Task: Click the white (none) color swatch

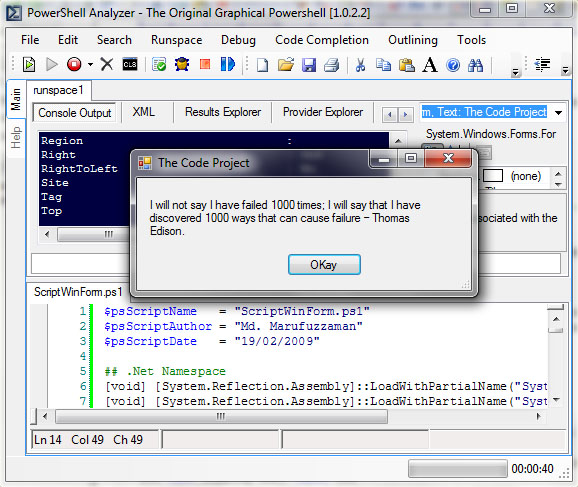Action: pos(493,176)
